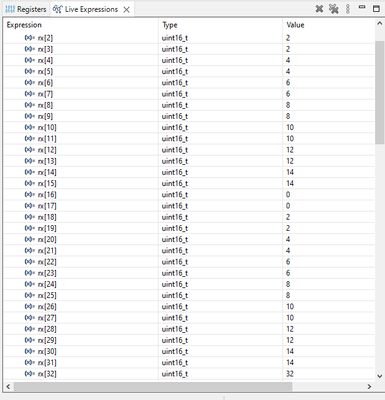The image size is (385, 400).
Task: Select the rx[18] expression row
Action: (x=189, y=217)
